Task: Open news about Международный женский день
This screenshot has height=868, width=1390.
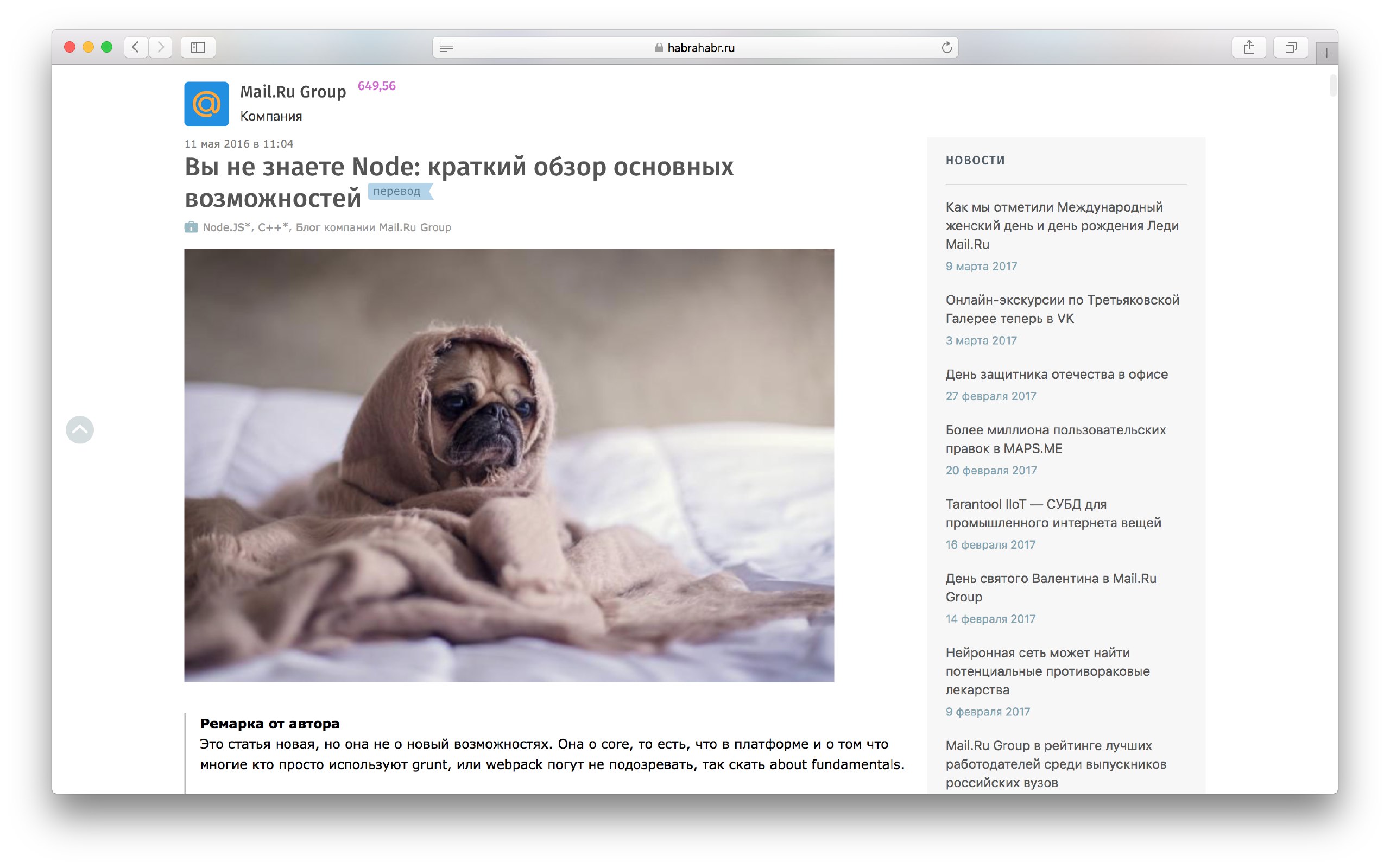Action: tap(1062, 226)
